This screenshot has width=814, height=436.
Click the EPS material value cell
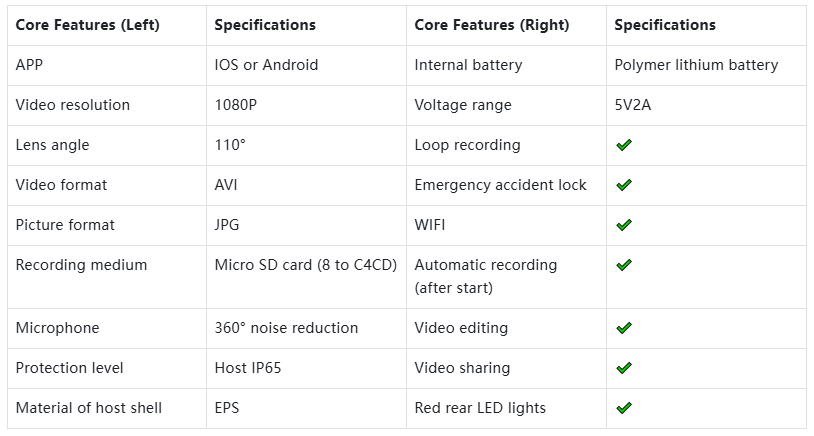229,408
